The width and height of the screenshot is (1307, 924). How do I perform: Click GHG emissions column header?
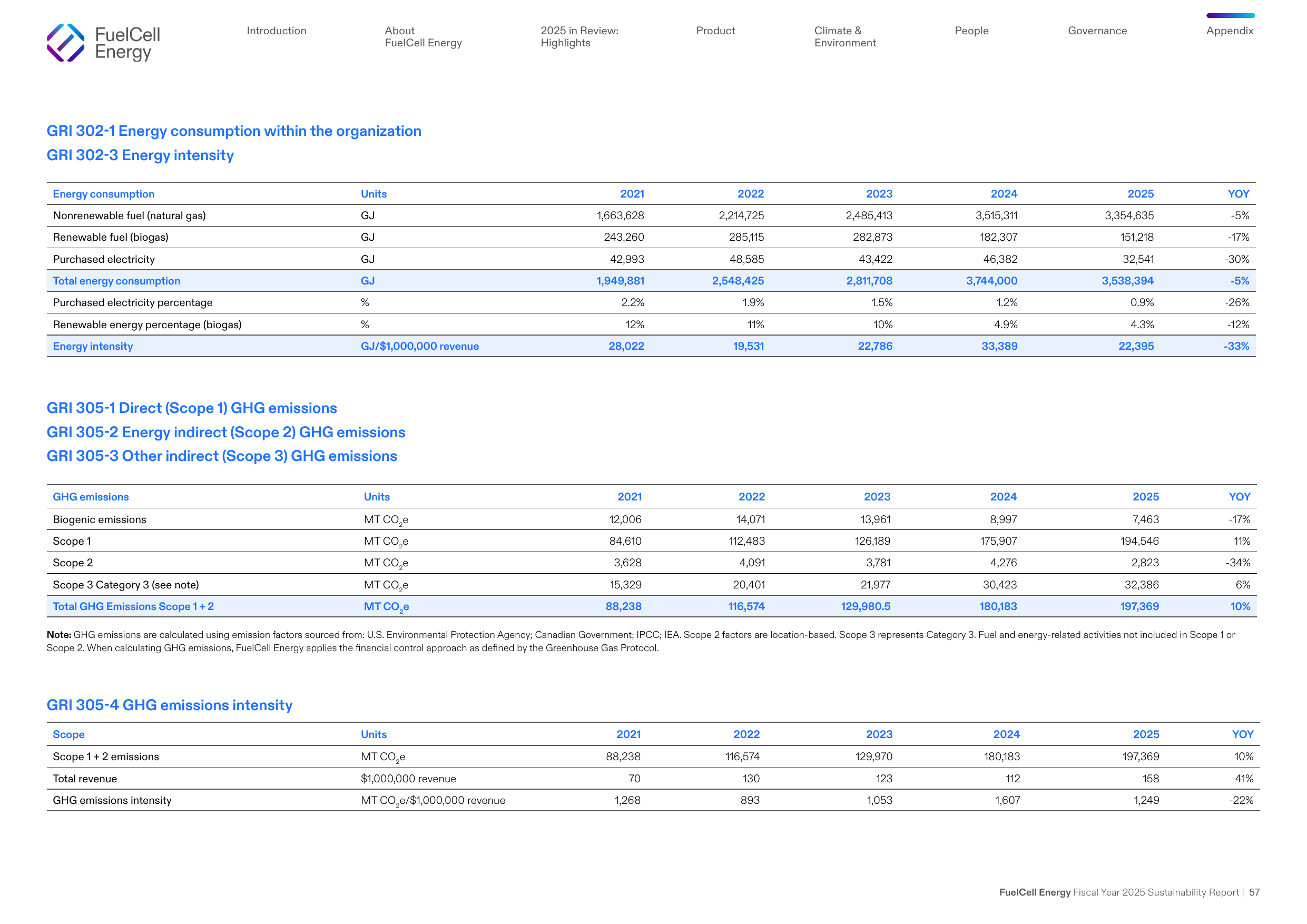click(91, 497)
